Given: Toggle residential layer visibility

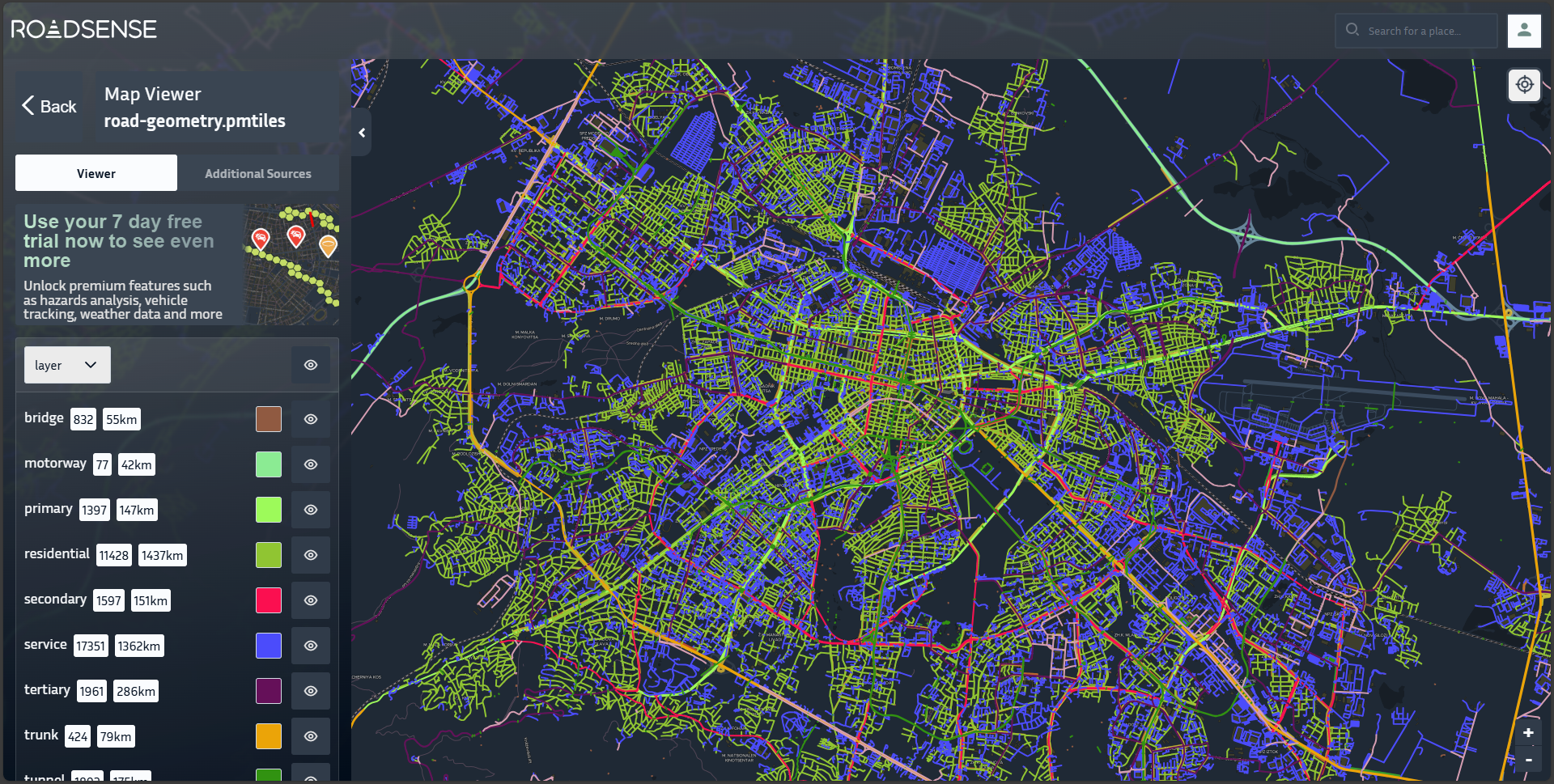Looking at the screenshot, I should (x=311, y=555).
